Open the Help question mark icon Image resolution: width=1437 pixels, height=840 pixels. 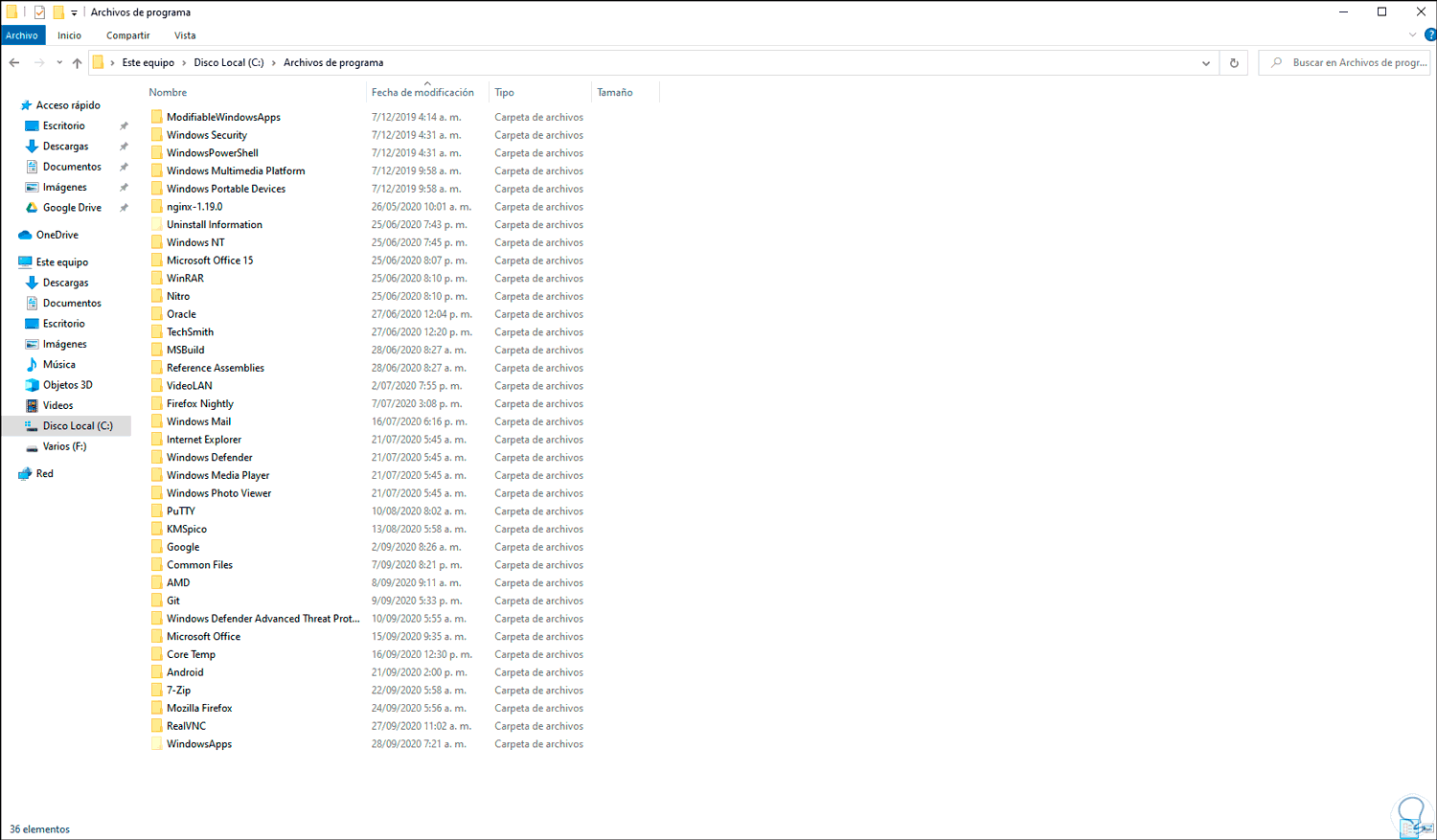coord(1430,35)
